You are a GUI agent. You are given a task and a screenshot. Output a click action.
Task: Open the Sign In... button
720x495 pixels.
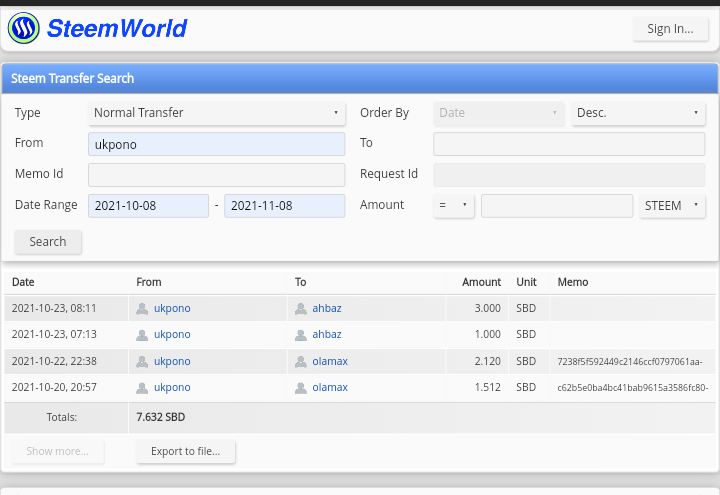[x=670, y=29]
